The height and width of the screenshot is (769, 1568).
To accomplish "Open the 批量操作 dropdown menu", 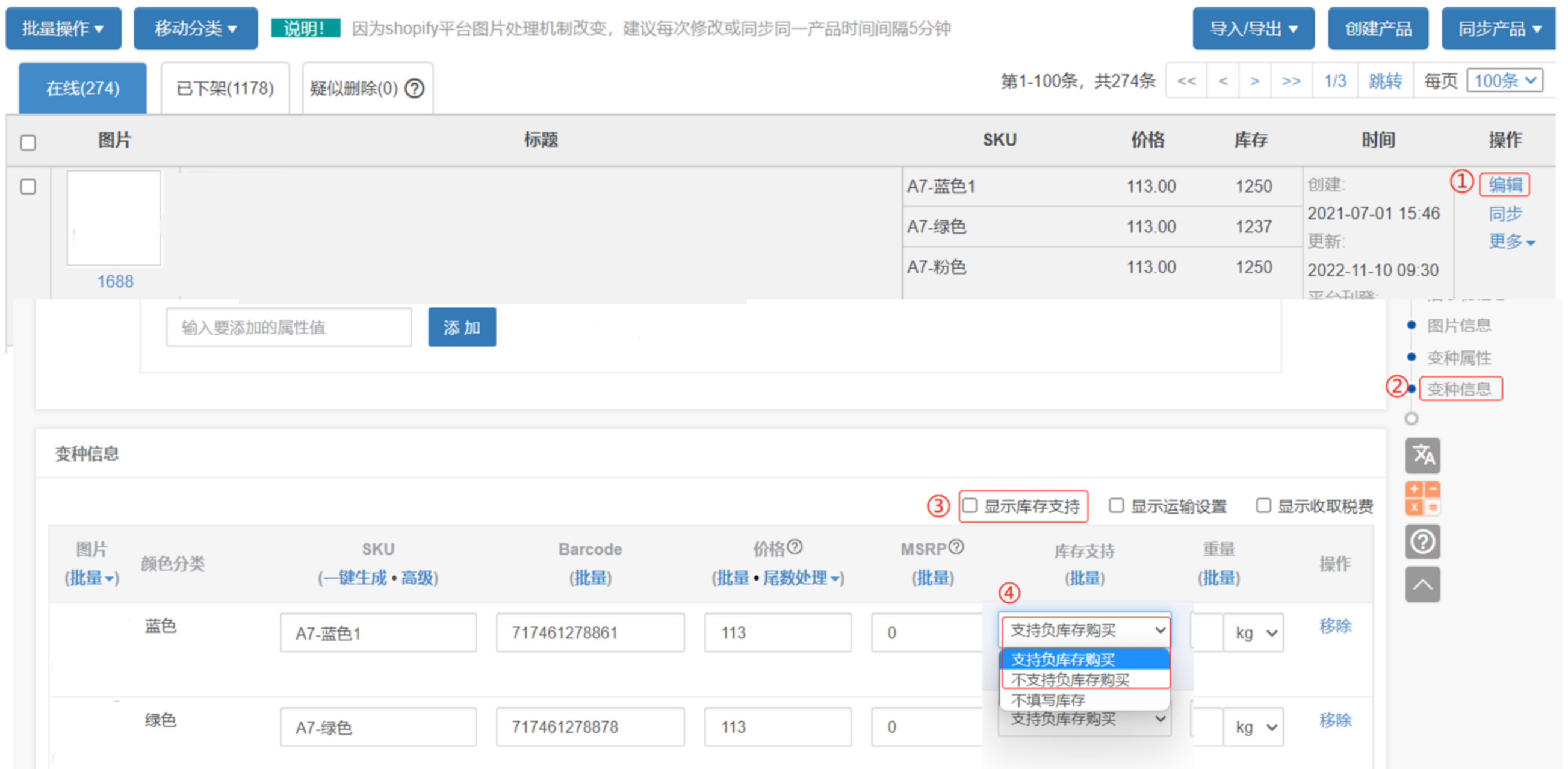I will 63,29.
